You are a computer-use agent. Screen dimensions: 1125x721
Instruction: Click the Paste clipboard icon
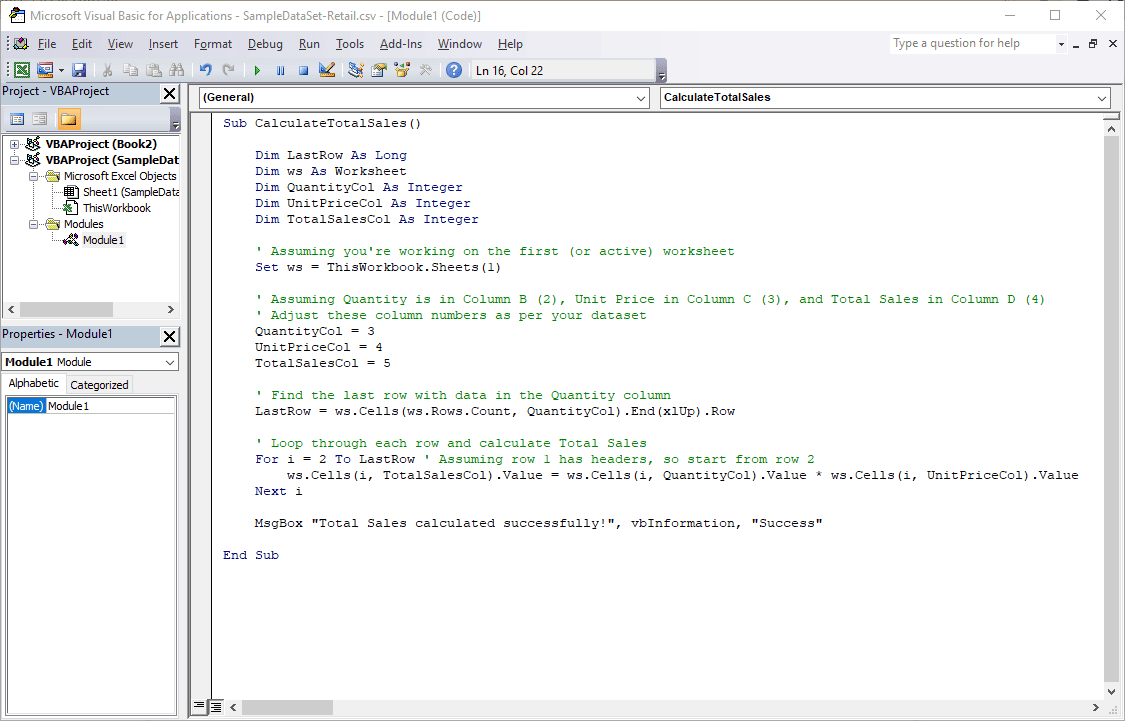(154, 70)
